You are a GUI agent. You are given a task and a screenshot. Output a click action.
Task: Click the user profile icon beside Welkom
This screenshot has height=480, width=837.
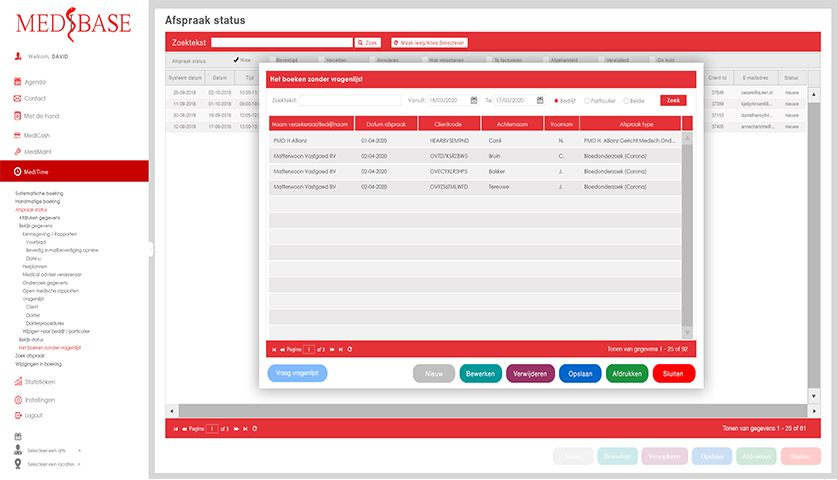(18, 56)
